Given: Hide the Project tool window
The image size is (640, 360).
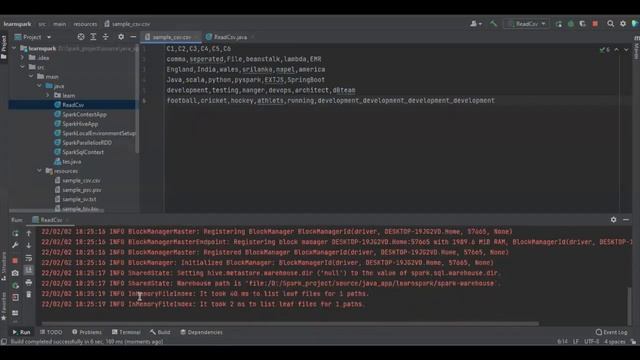Looking at the screenshot, I should pyautogui.click(x=133, y=37).
